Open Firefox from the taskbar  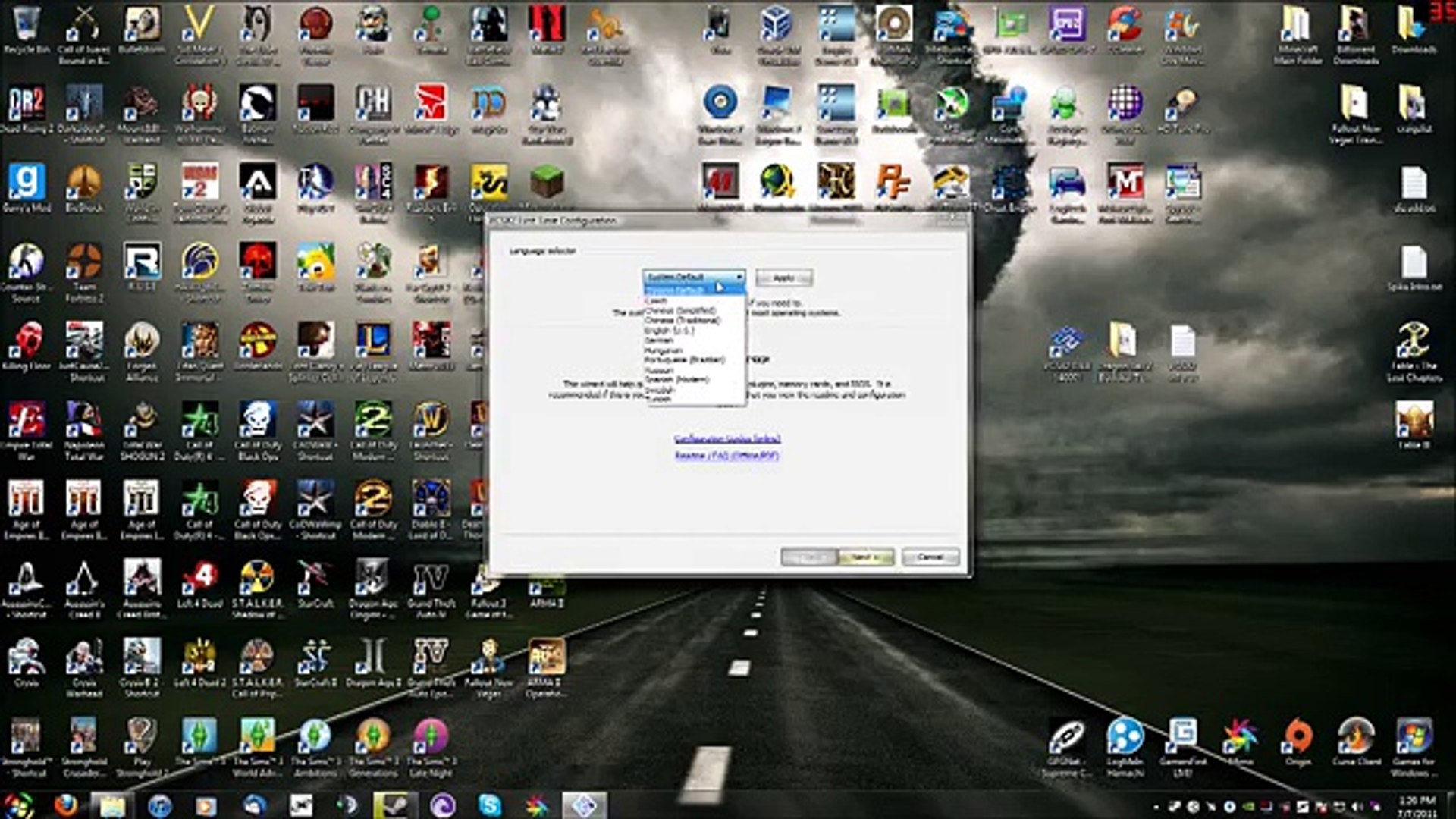point(67,805)
